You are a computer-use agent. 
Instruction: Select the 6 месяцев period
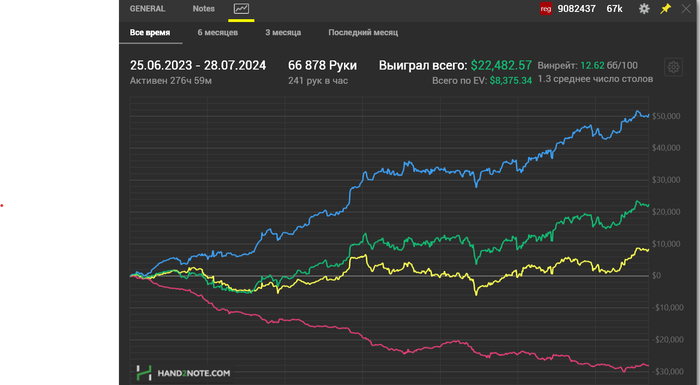[x=218, y=32]
